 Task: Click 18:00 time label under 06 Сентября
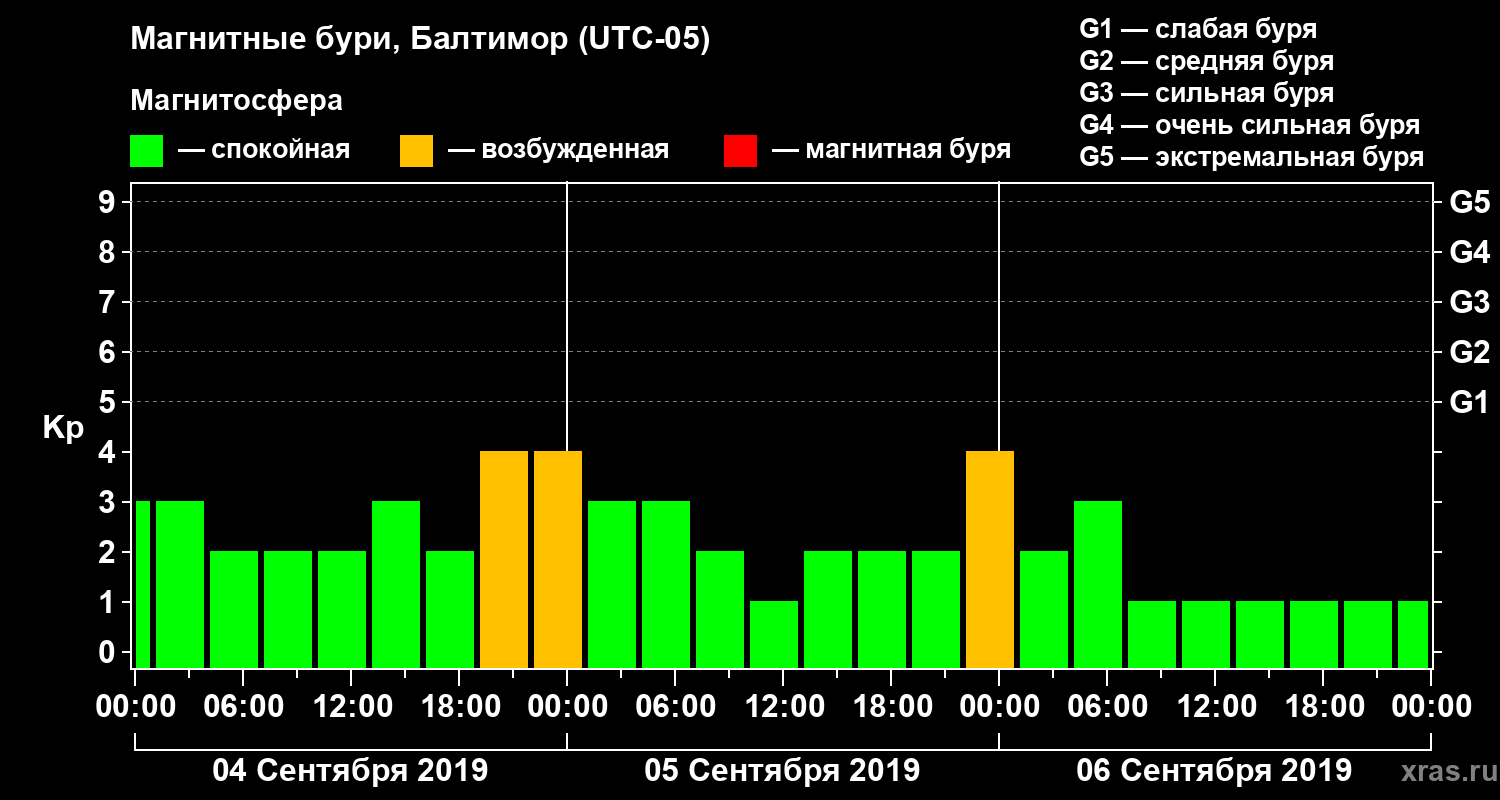1324,707
